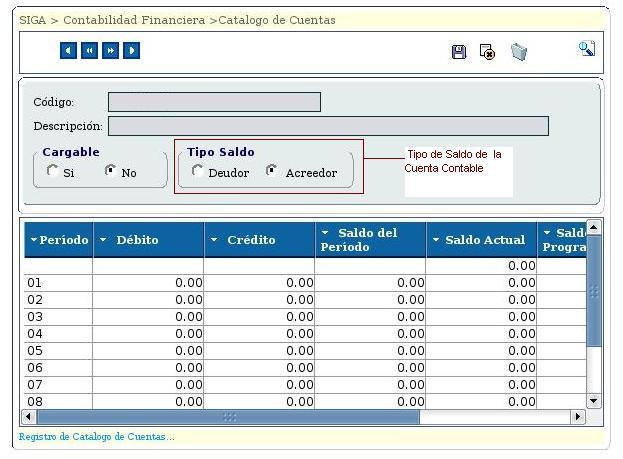Select the Cargable No radio button
The image size is (623, 459).
click(110, 171)
